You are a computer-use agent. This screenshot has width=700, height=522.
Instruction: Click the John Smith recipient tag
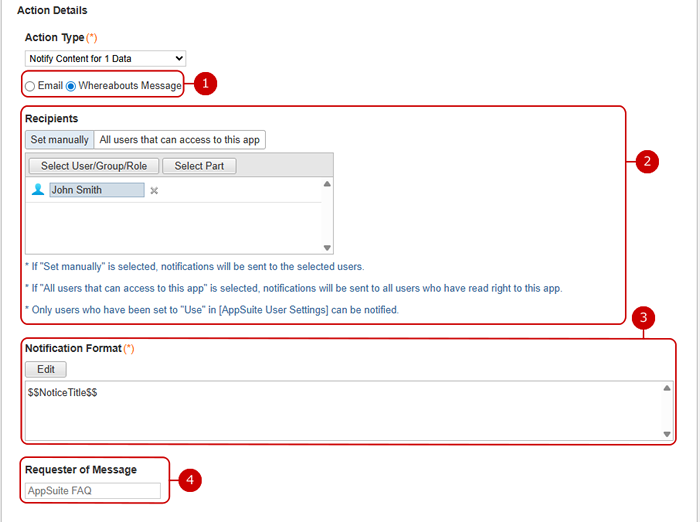click(96, 190)
